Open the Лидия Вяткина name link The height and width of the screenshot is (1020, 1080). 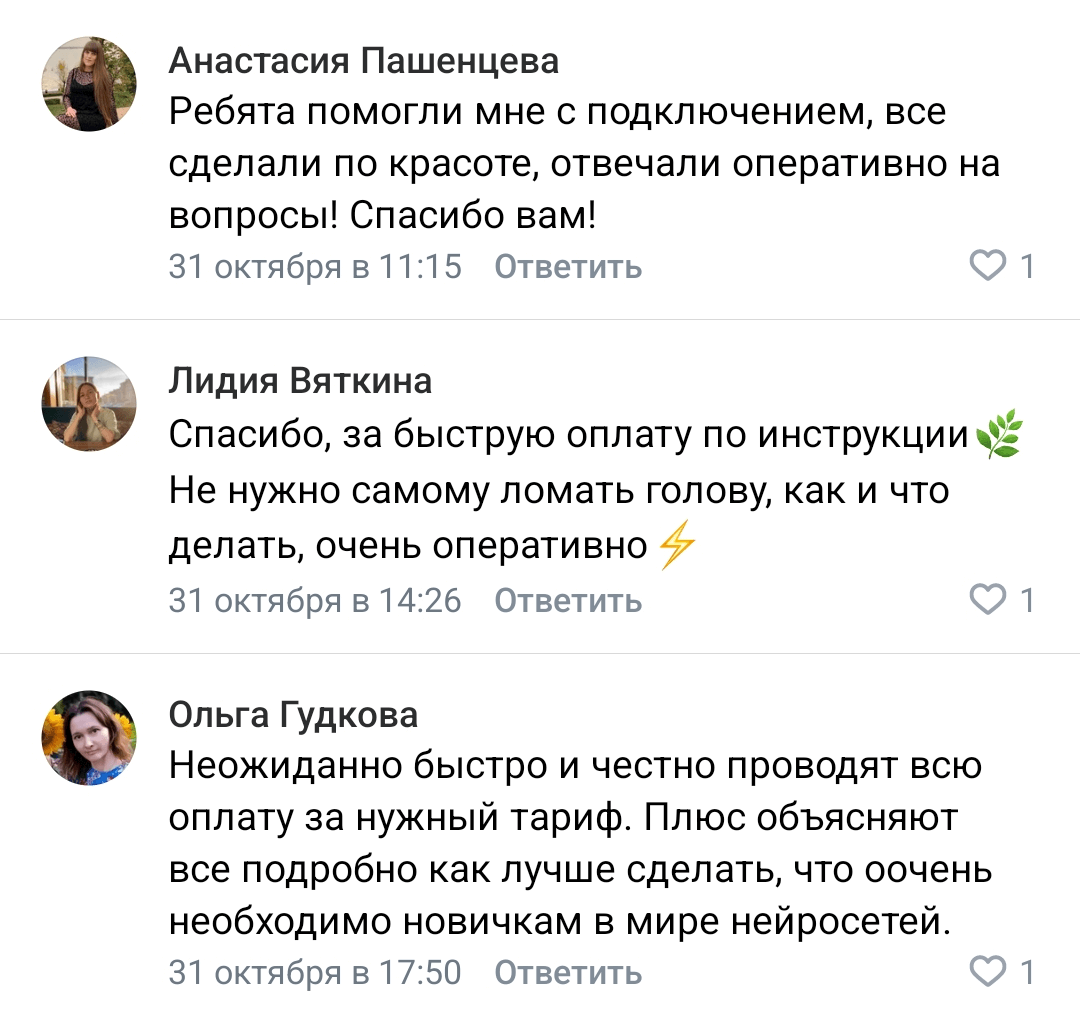[x=300, y=381]
